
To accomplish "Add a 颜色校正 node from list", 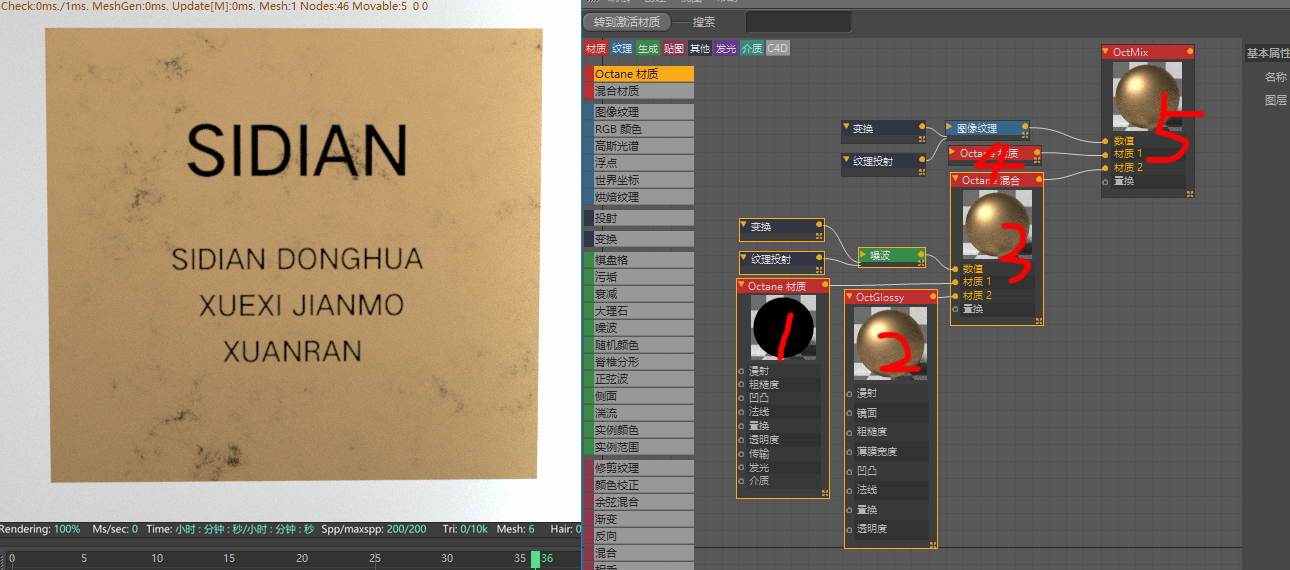I will 638,485.
